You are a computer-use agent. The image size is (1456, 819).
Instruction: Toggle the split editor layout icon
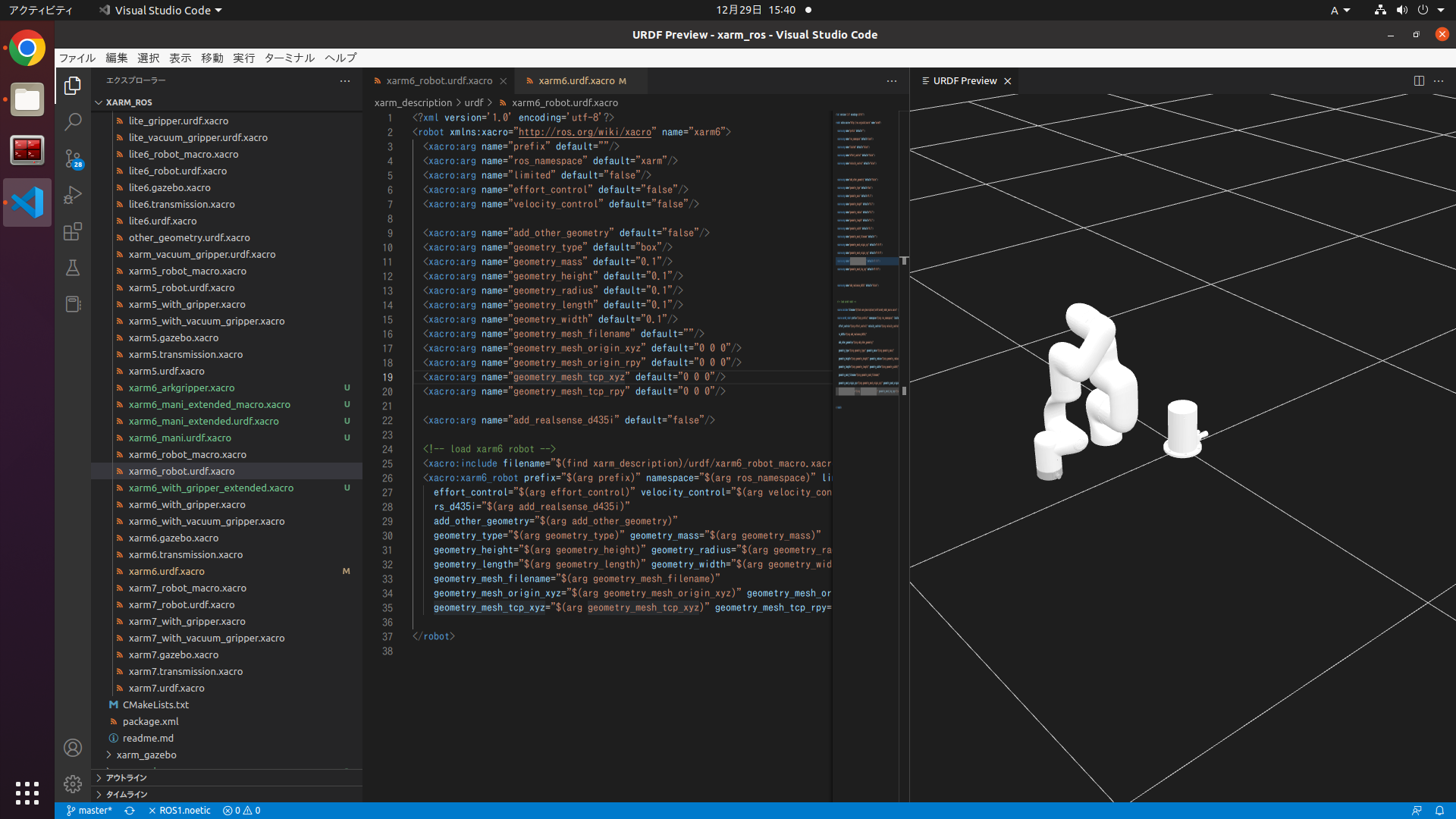[1418, 80]
